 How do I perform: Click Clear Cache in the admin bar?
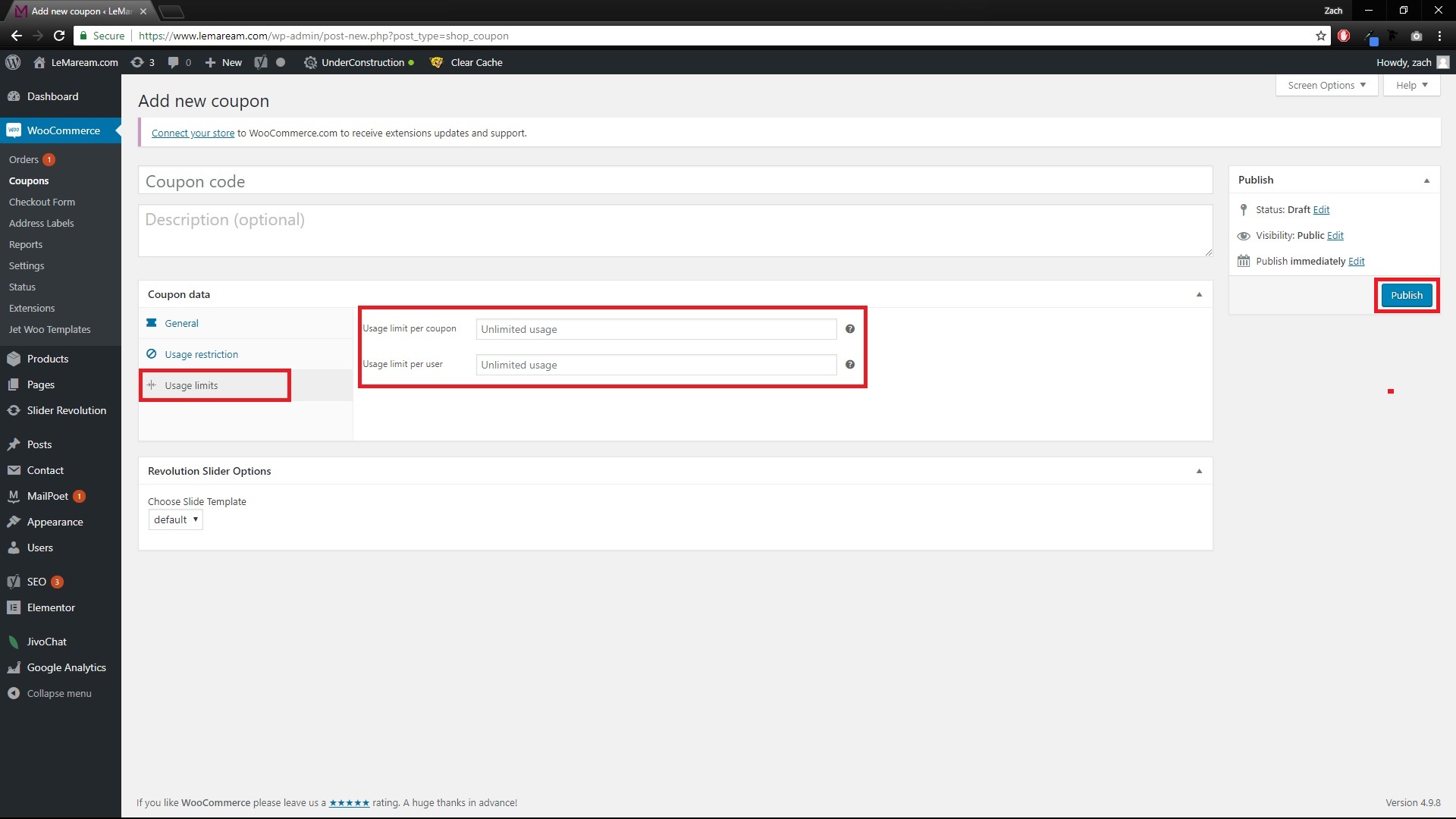point(466,62)
